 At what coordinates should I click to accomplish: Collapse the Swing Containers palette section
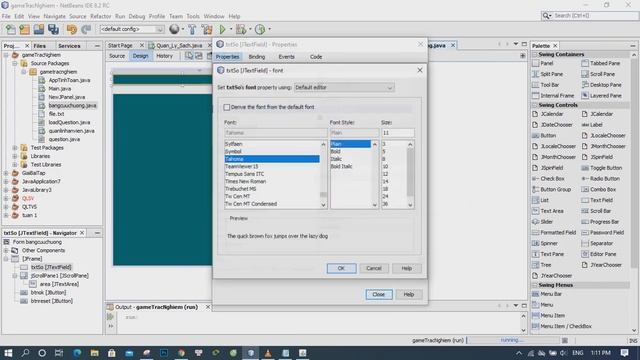coord(535,54)
